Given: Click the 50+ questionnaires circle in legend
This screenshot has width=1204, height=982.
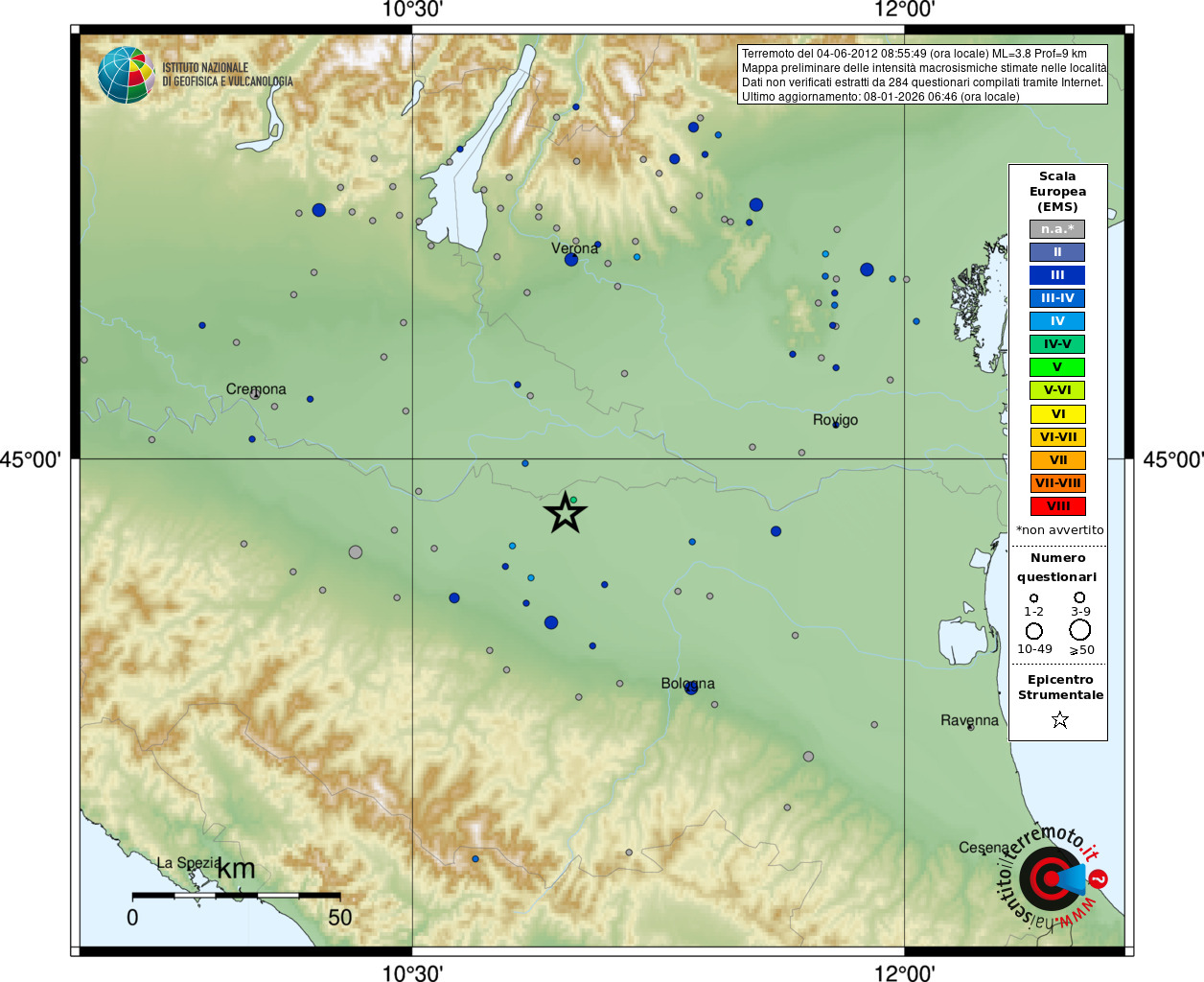Looking at the screenshot, I should pos(1080,630).
